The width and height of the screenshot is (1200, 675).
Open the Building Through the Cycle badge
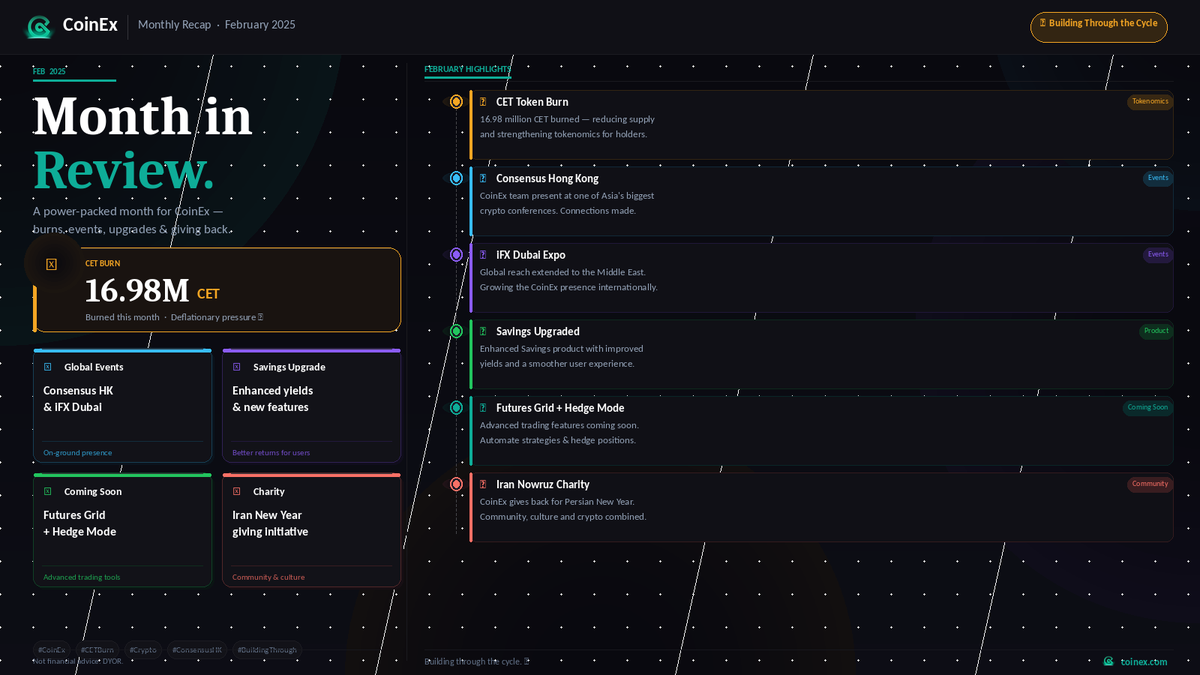[1099, 27]
